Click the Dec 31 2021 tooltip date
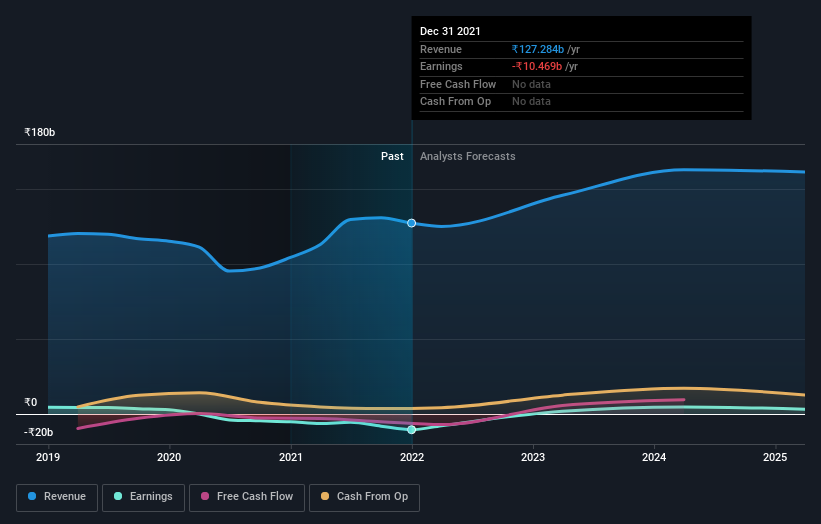 (450, 31)
